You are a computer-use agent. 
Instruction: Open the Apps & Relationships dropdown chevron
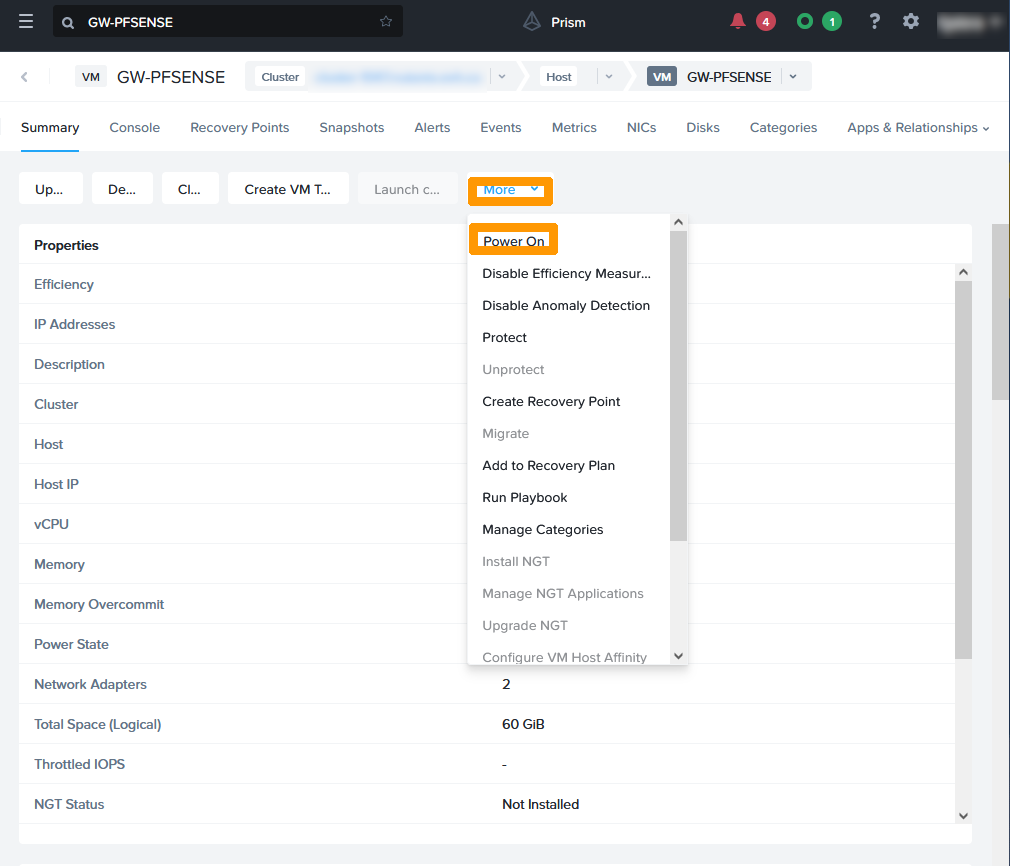click(x=984, y=128)
